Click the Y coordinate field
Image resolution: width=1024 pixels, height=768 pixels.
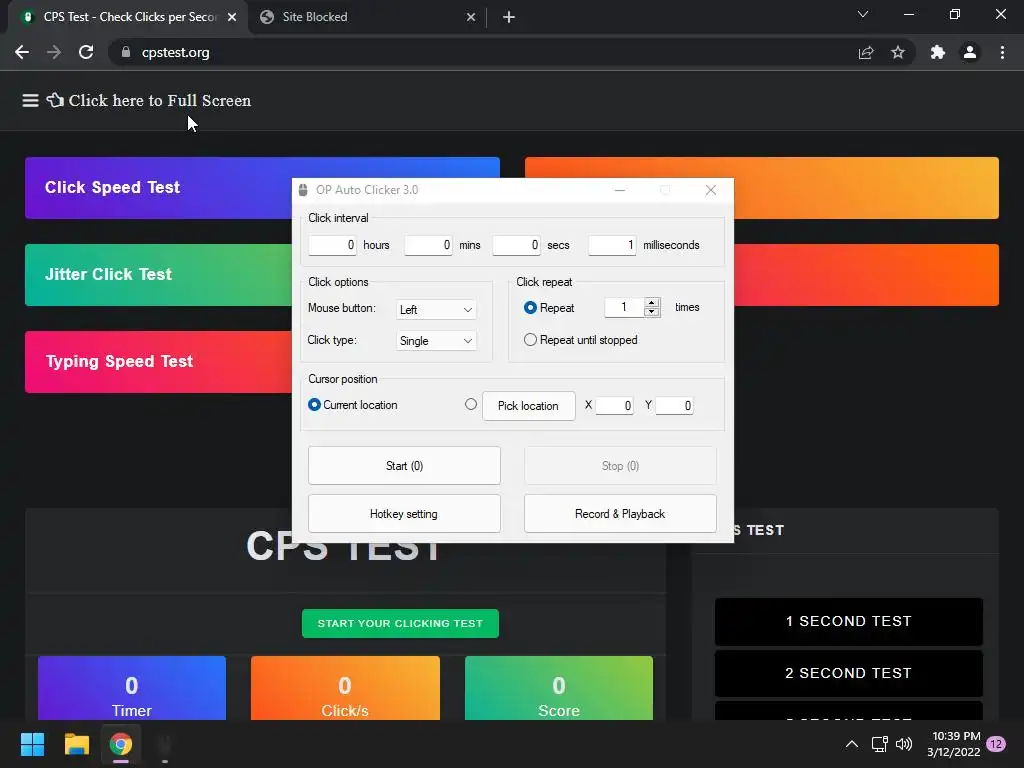click(x=675, y=406)
